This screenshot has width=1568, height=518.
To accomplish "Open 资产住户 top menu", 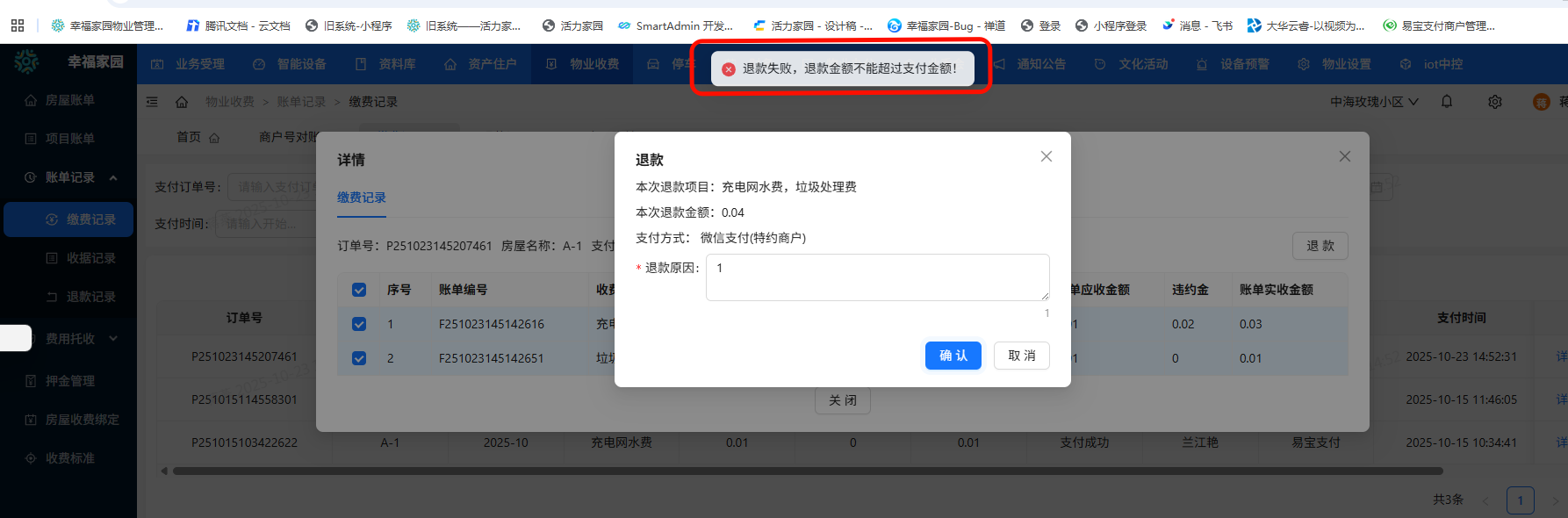I will (x=480, y=64).
